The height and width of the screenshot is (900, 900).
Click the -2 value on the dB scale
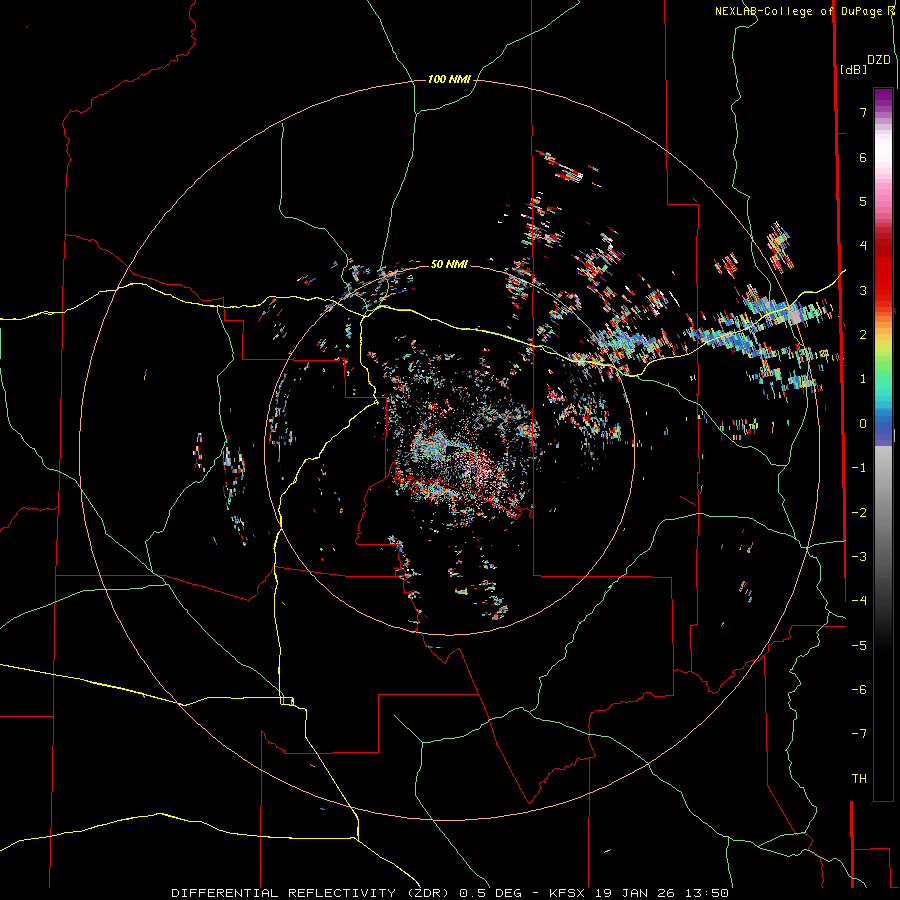click(859, 512)
